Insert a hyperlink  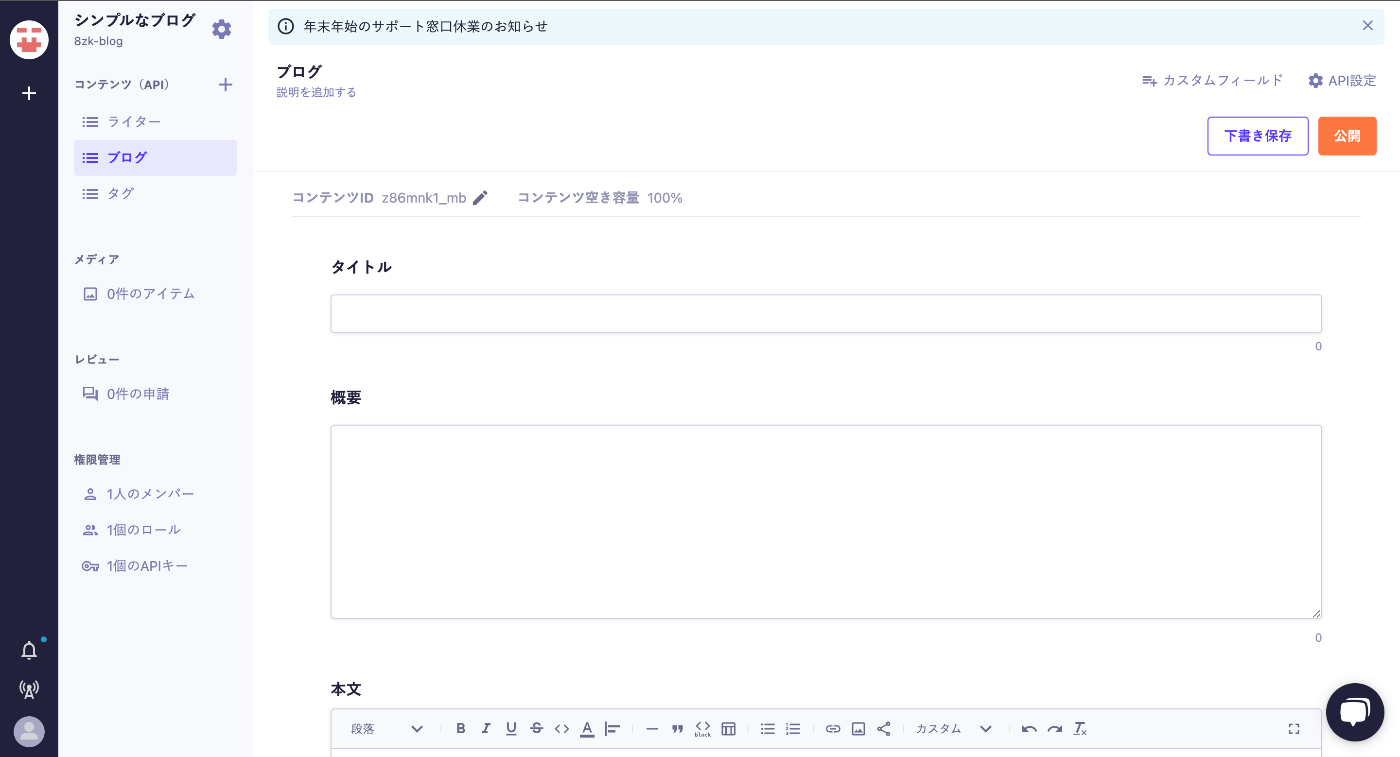point(833,729)
